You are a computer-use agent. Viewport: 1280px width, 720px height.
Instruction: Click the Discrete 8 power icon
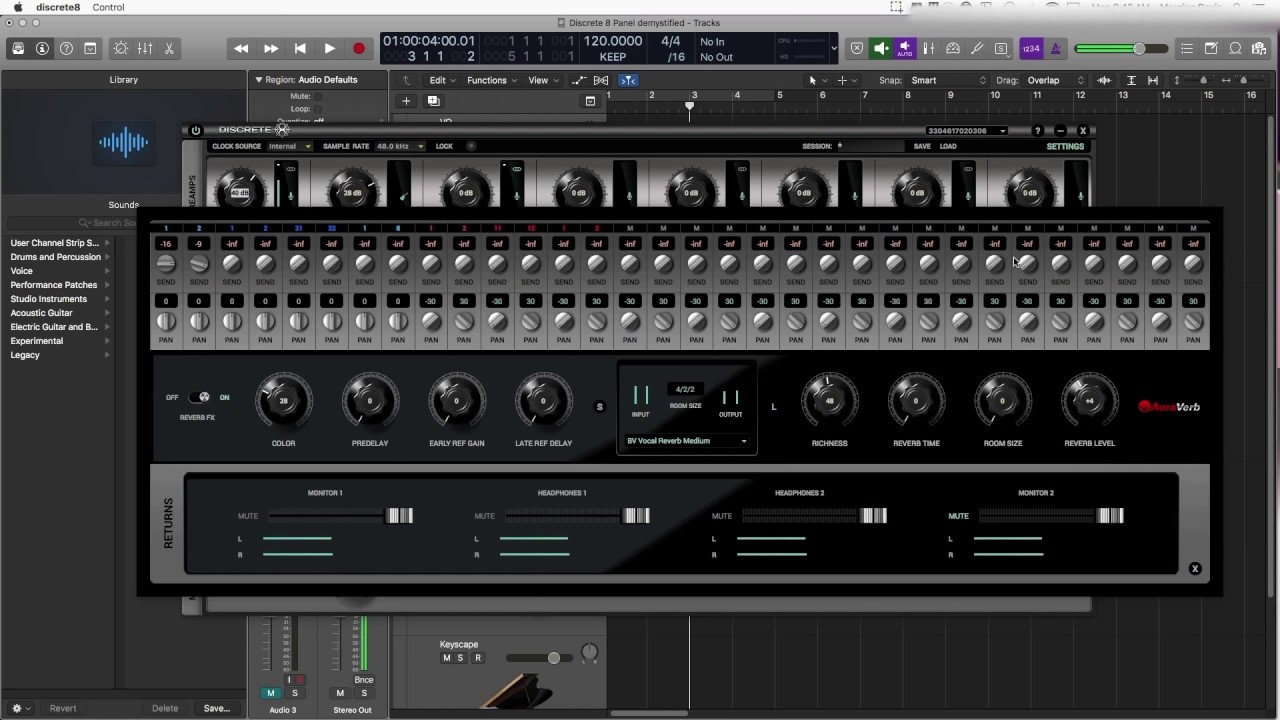195,130
